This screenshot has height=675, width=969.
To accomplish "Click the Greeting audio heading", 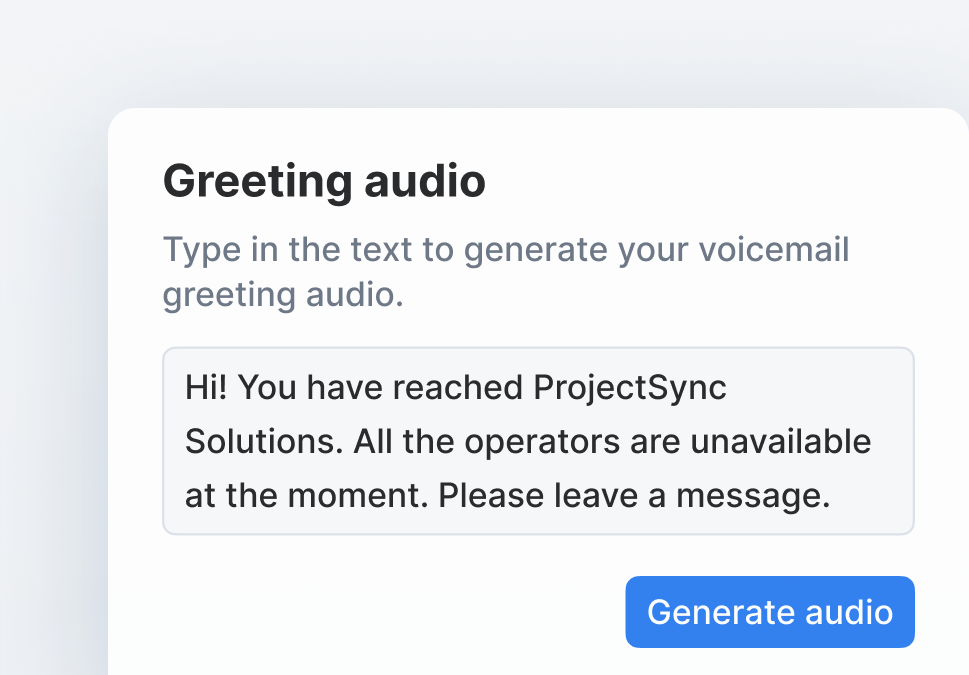I will tap(324, 182).
